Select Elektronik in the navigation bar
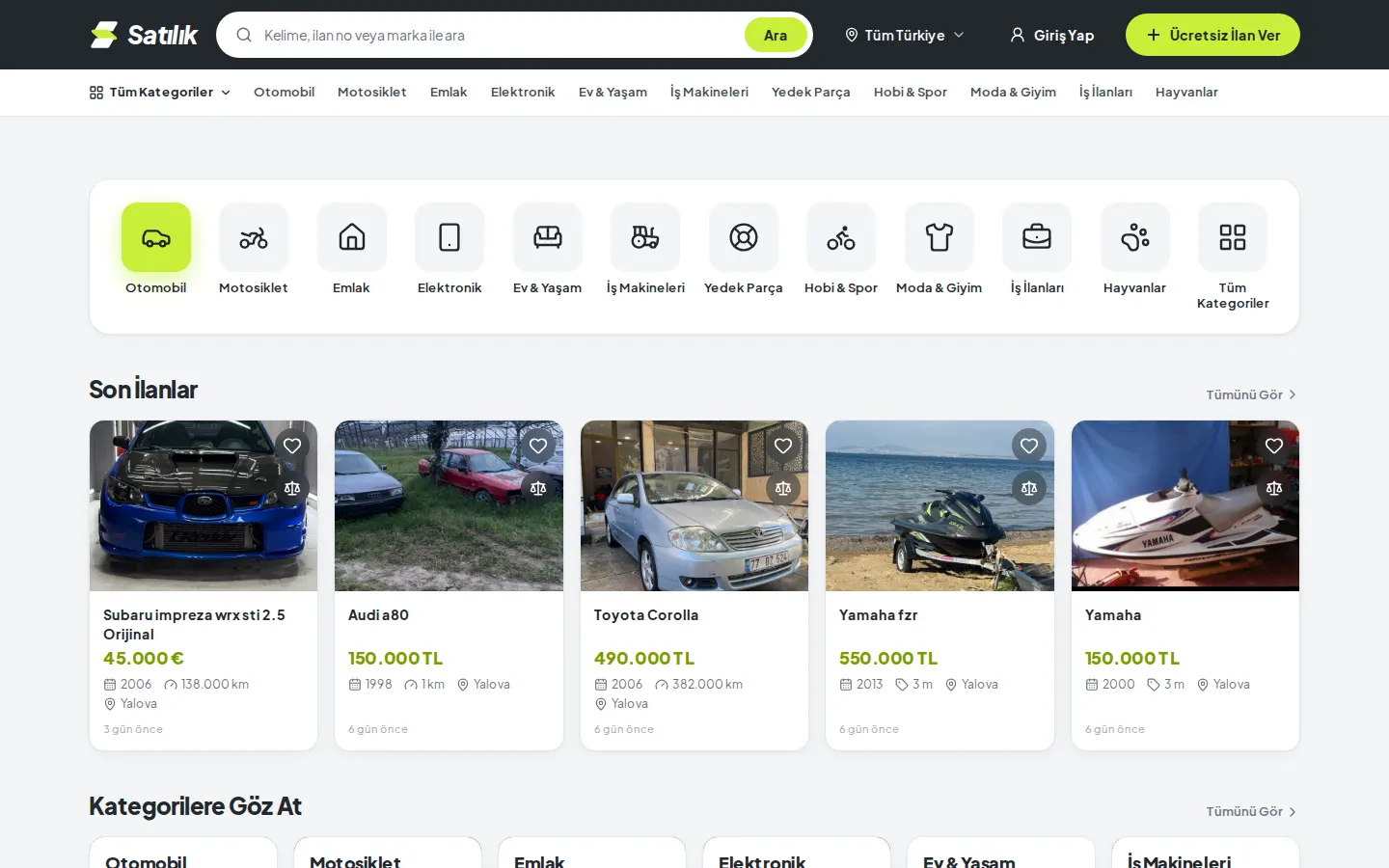Screen dimensions: 1389x868 click(523, 93)
